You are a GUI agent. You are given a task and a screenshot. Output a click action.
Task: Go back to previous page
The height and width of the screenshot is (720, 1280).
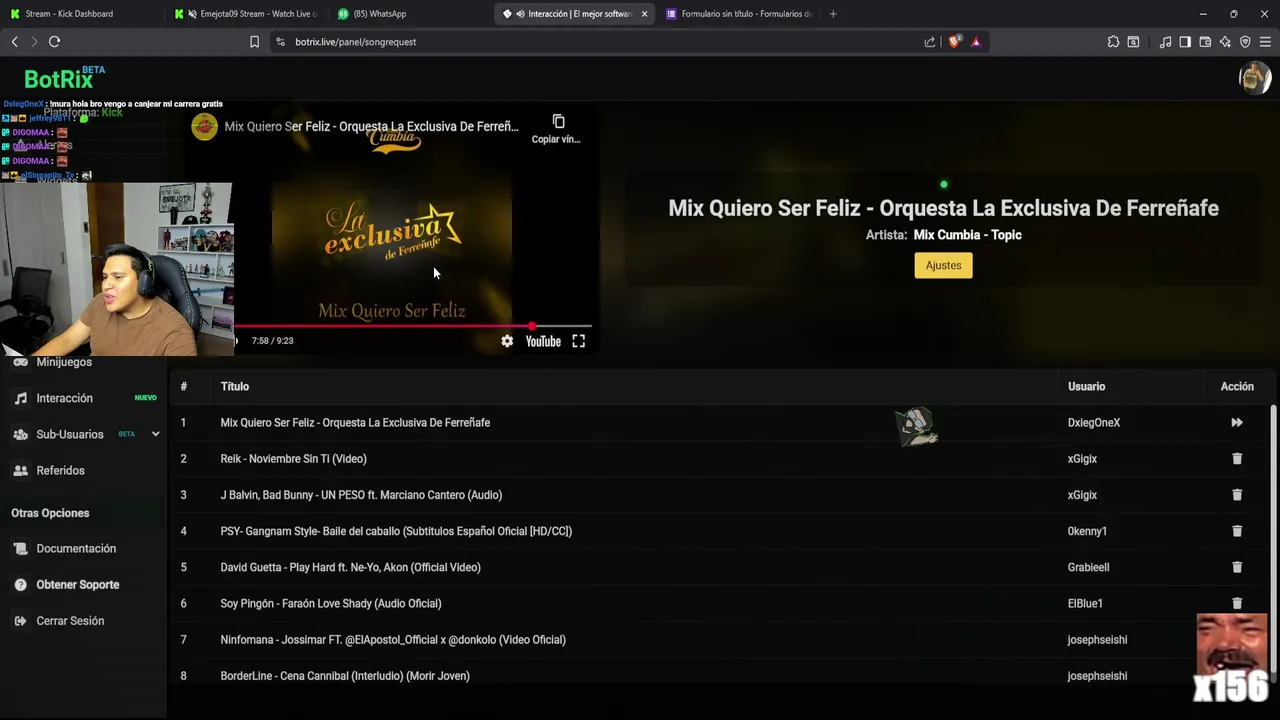[14, 42]
